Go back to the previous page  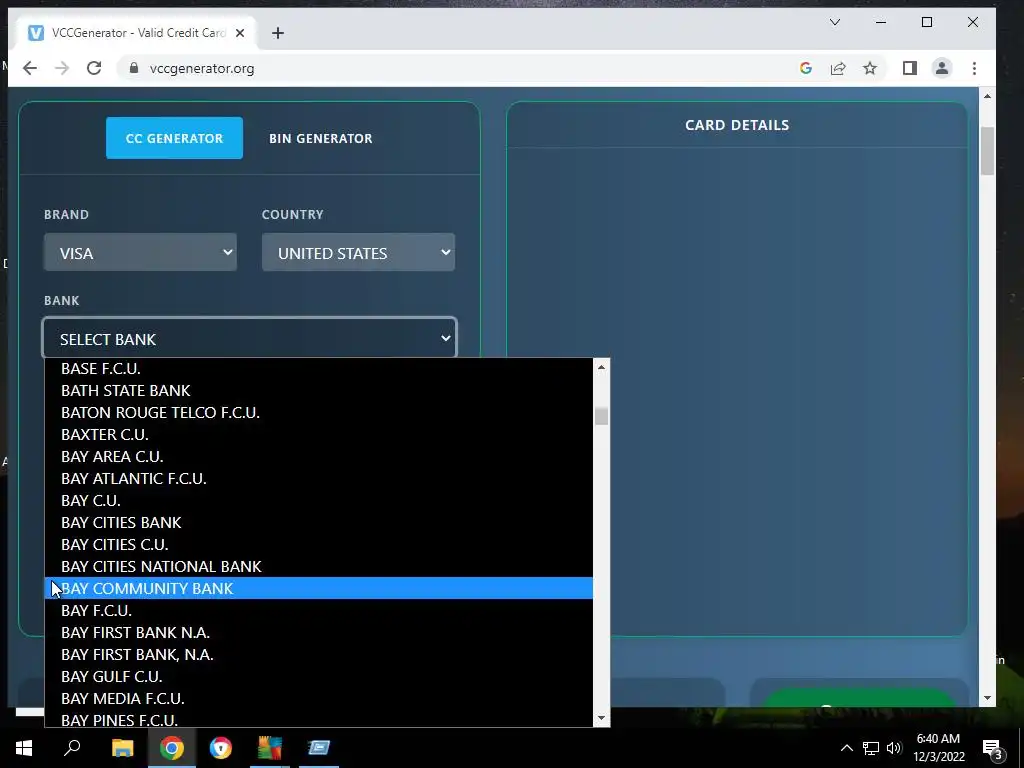(x=30, y=68)
